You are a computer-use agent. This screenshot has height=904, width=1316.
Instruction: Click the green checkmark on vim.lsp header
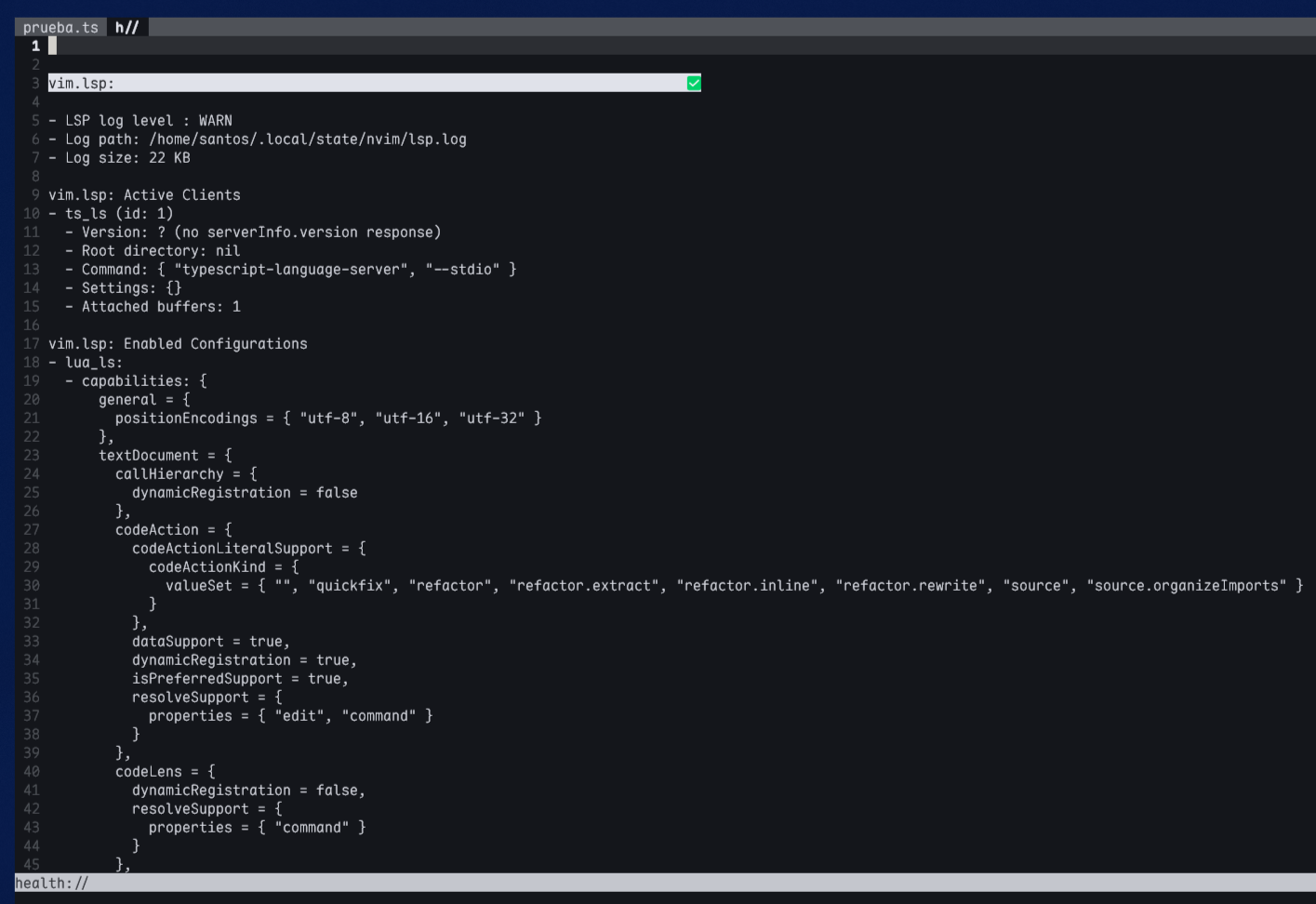[x=694, y=84]
